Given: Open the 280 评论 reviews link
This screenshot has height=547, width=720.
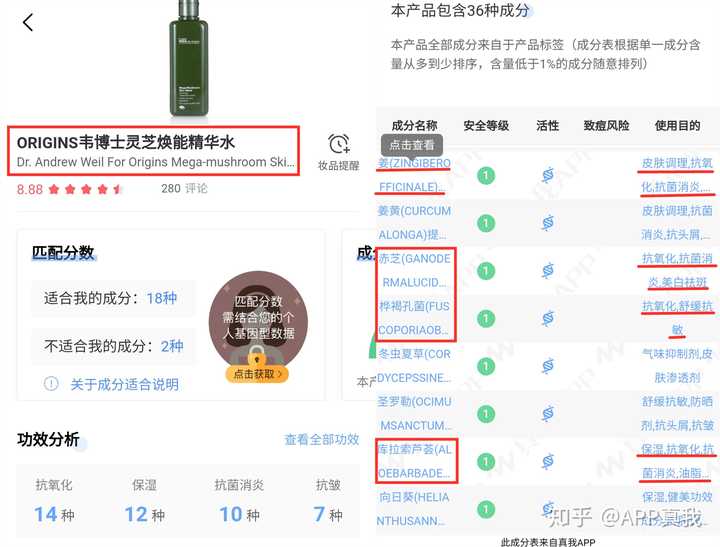Looking at the screenshot, I should 184,188.
